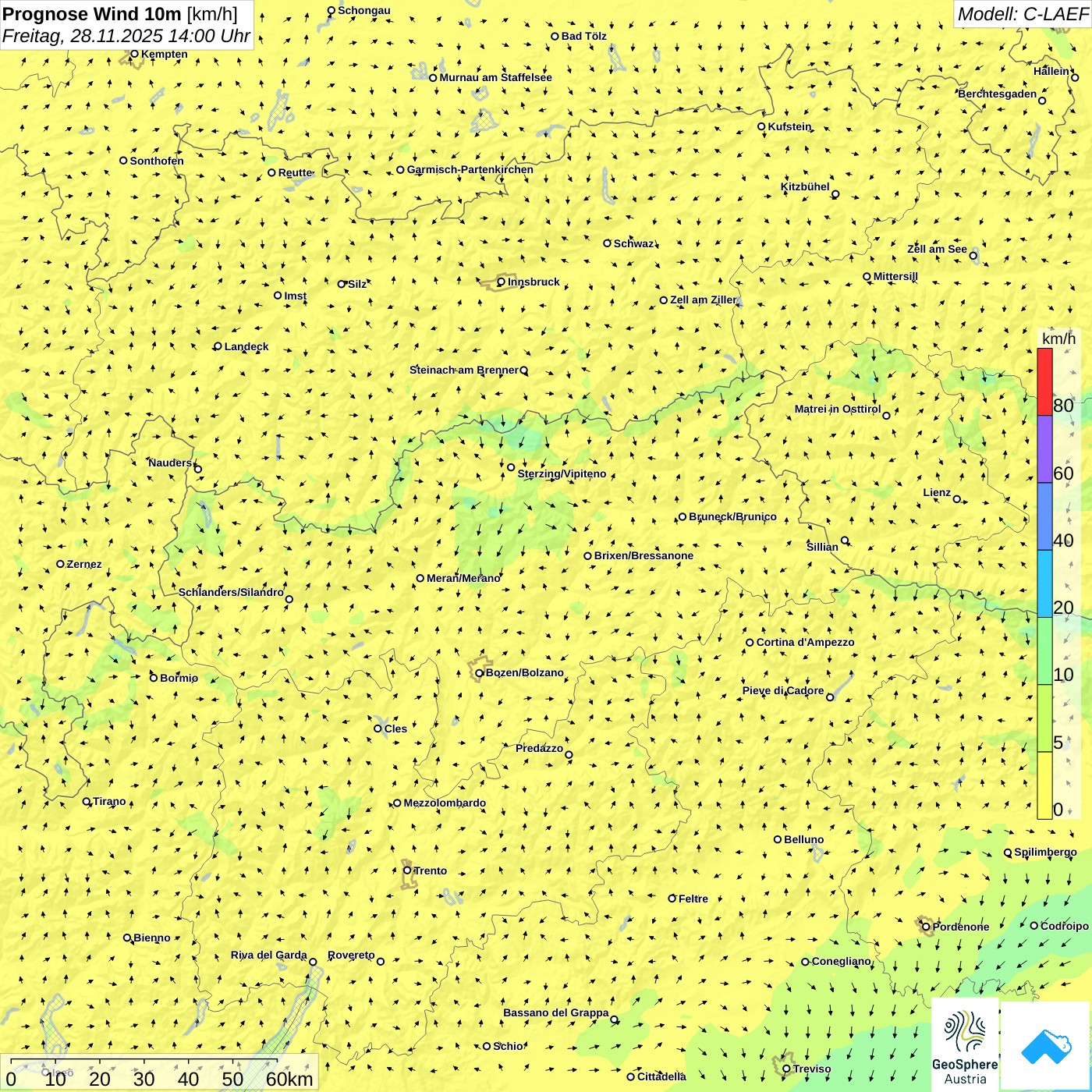Click the Schwaz city label
Viewport: 1092px width, 1092px height.
(634, 243)
